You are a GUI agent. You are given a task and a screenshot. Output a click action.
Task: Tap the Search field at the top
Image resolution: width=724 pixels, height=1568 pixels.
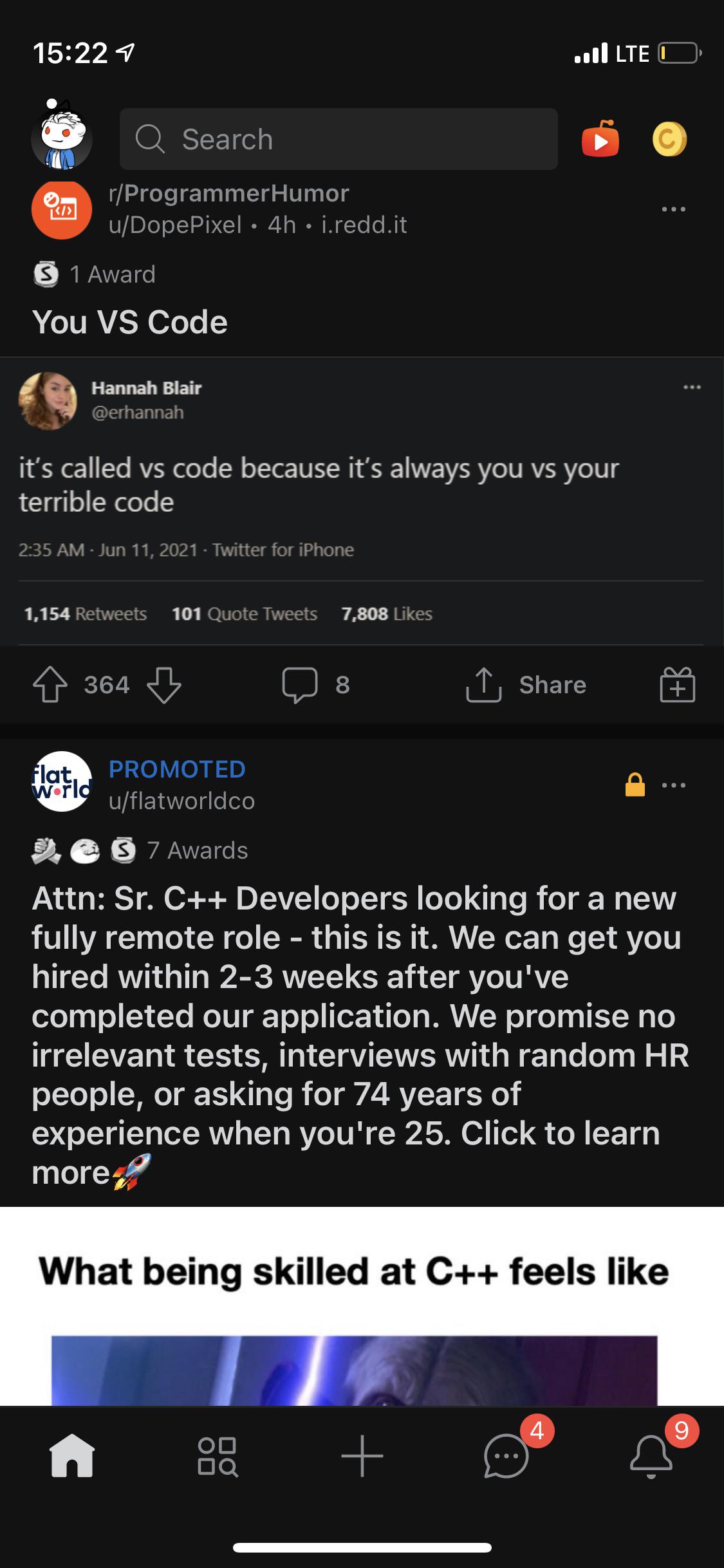pos(338,140)
